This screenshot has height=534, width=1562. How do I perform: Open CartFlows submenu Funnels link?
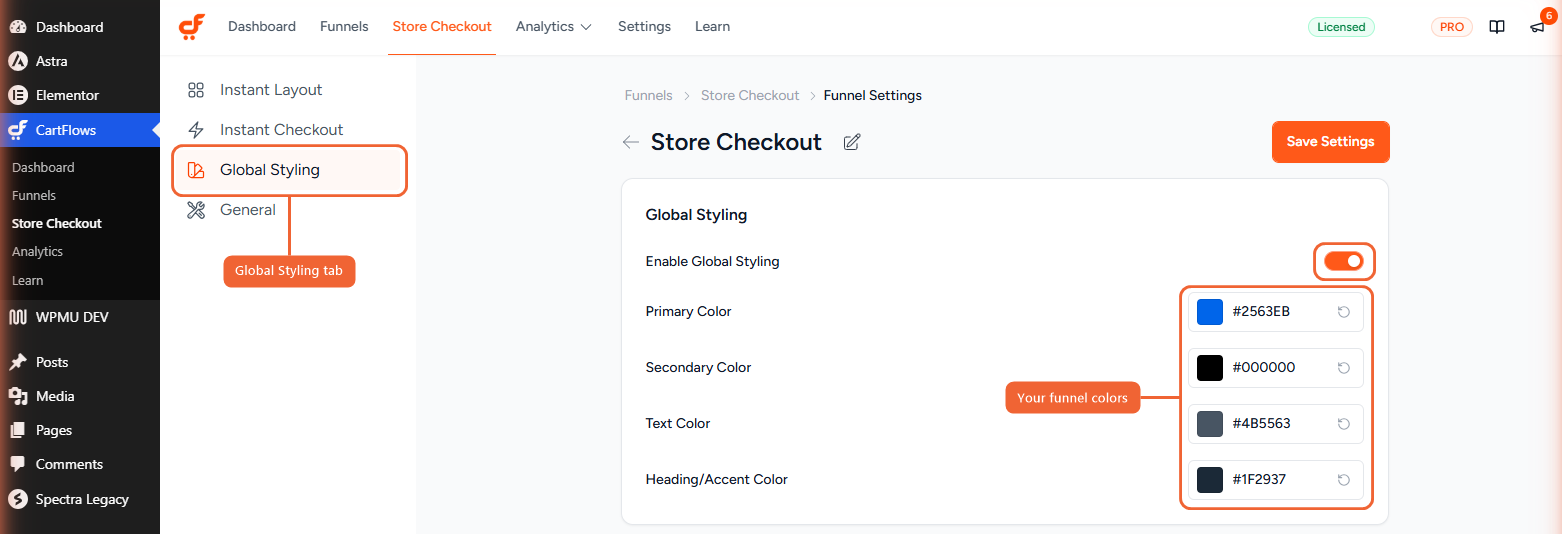34,196
